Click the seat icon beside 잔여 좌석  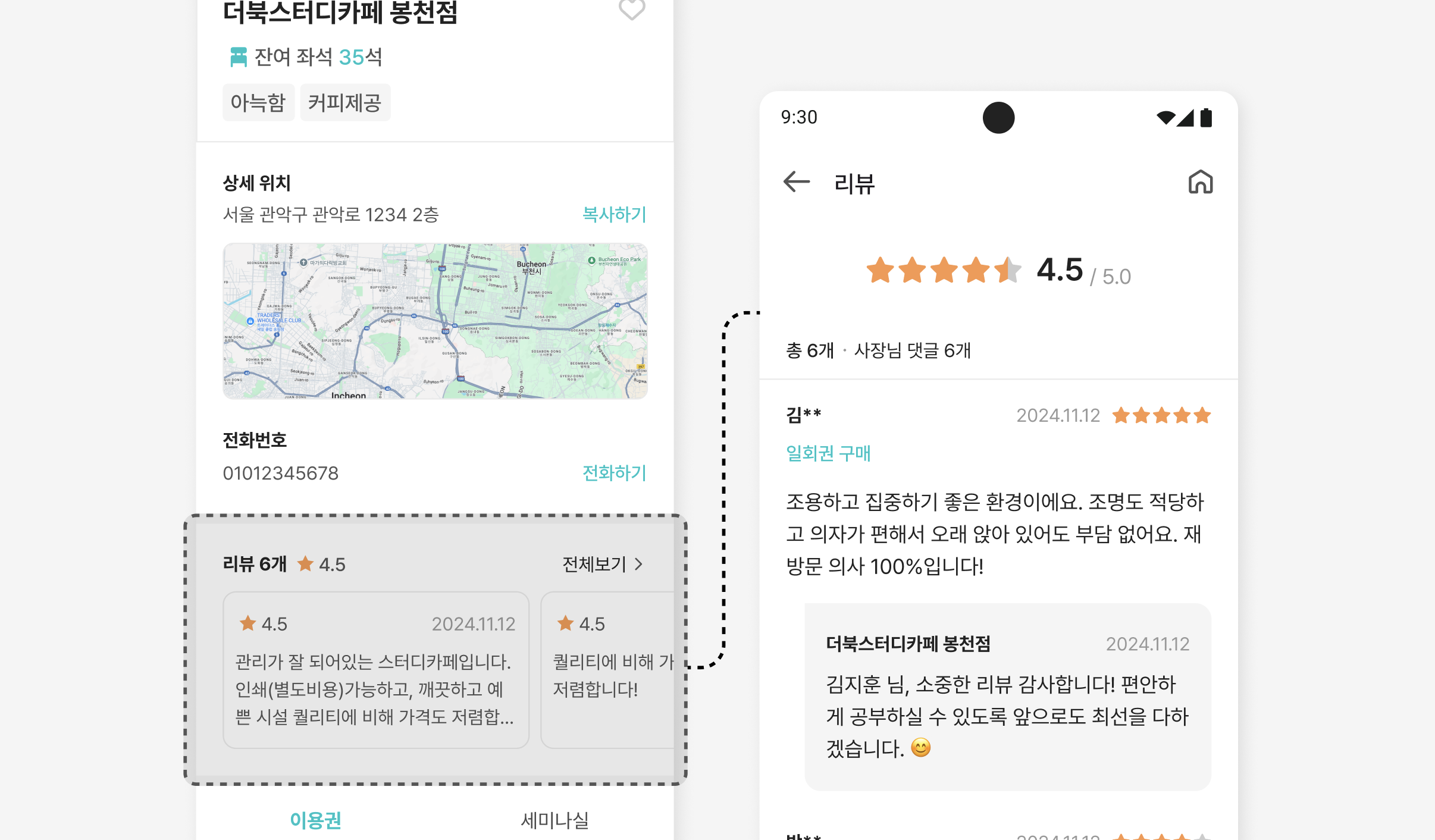[x=238, y=57]
